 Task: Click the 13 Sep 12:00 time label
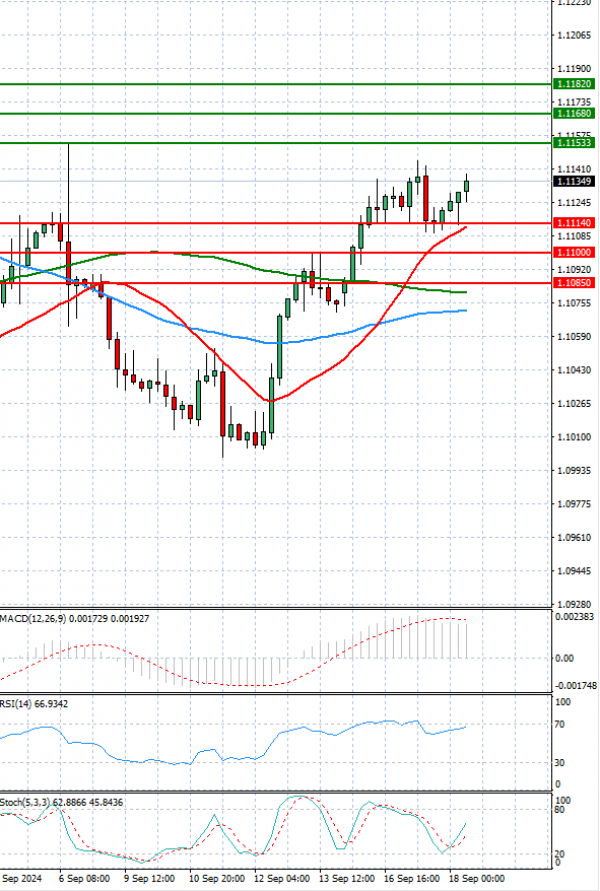click(x=347, y=878)
